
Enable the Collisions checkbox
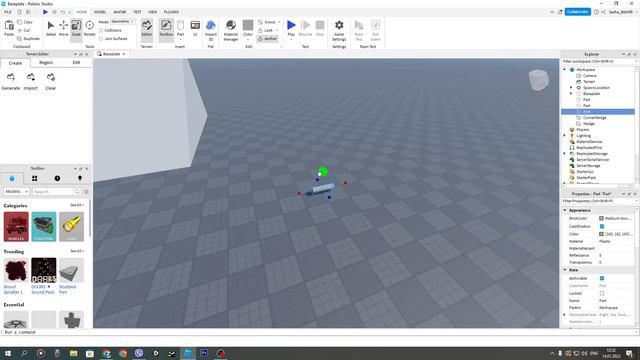coord(101,30)
